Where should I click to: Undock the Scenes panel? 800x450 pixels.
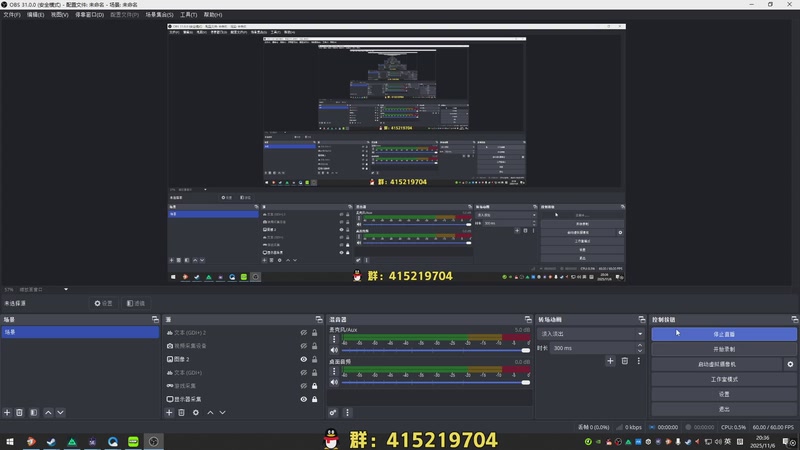(155, 319)
